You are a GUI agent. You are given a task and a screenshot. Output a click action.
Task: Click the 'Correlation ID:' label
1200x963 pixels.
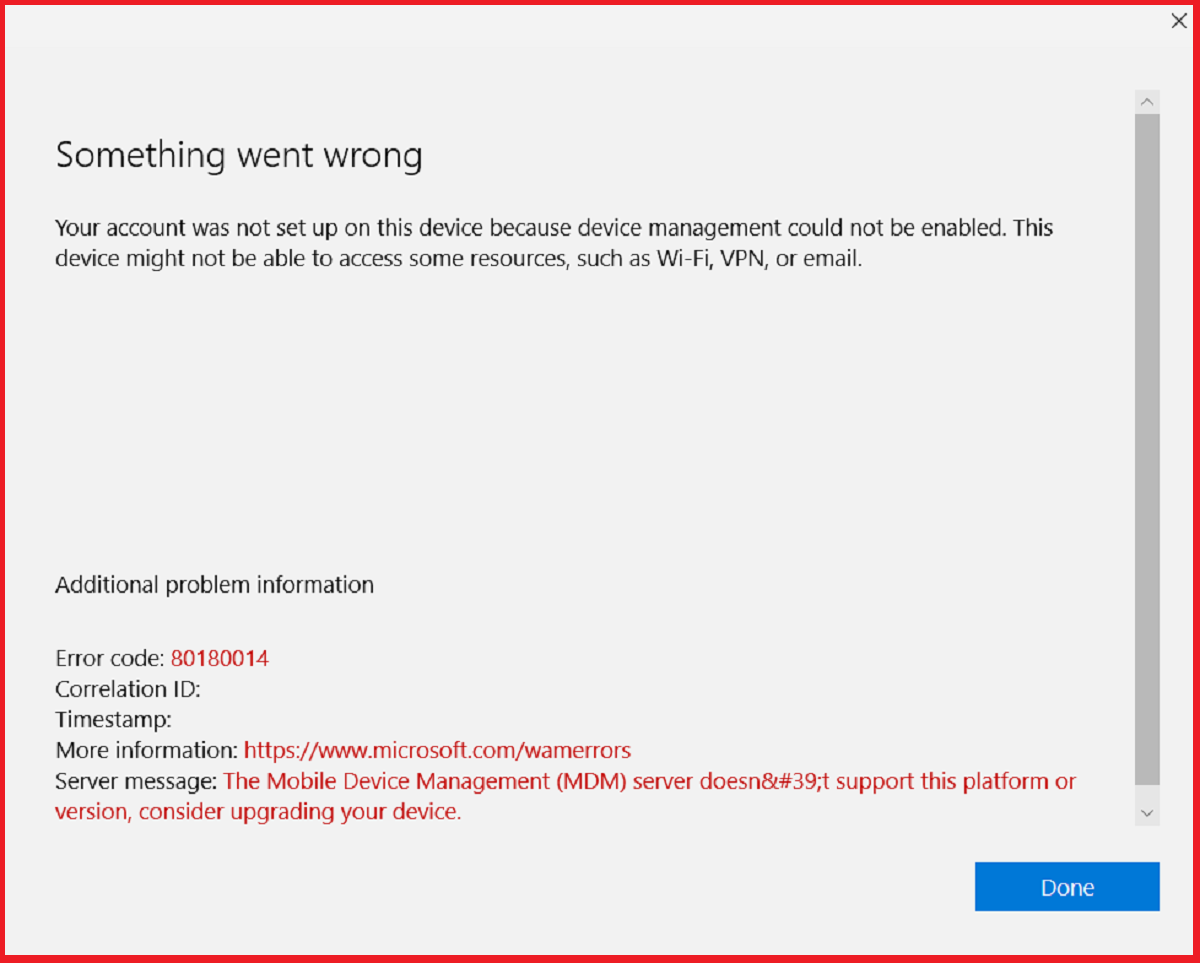(128, 689)
